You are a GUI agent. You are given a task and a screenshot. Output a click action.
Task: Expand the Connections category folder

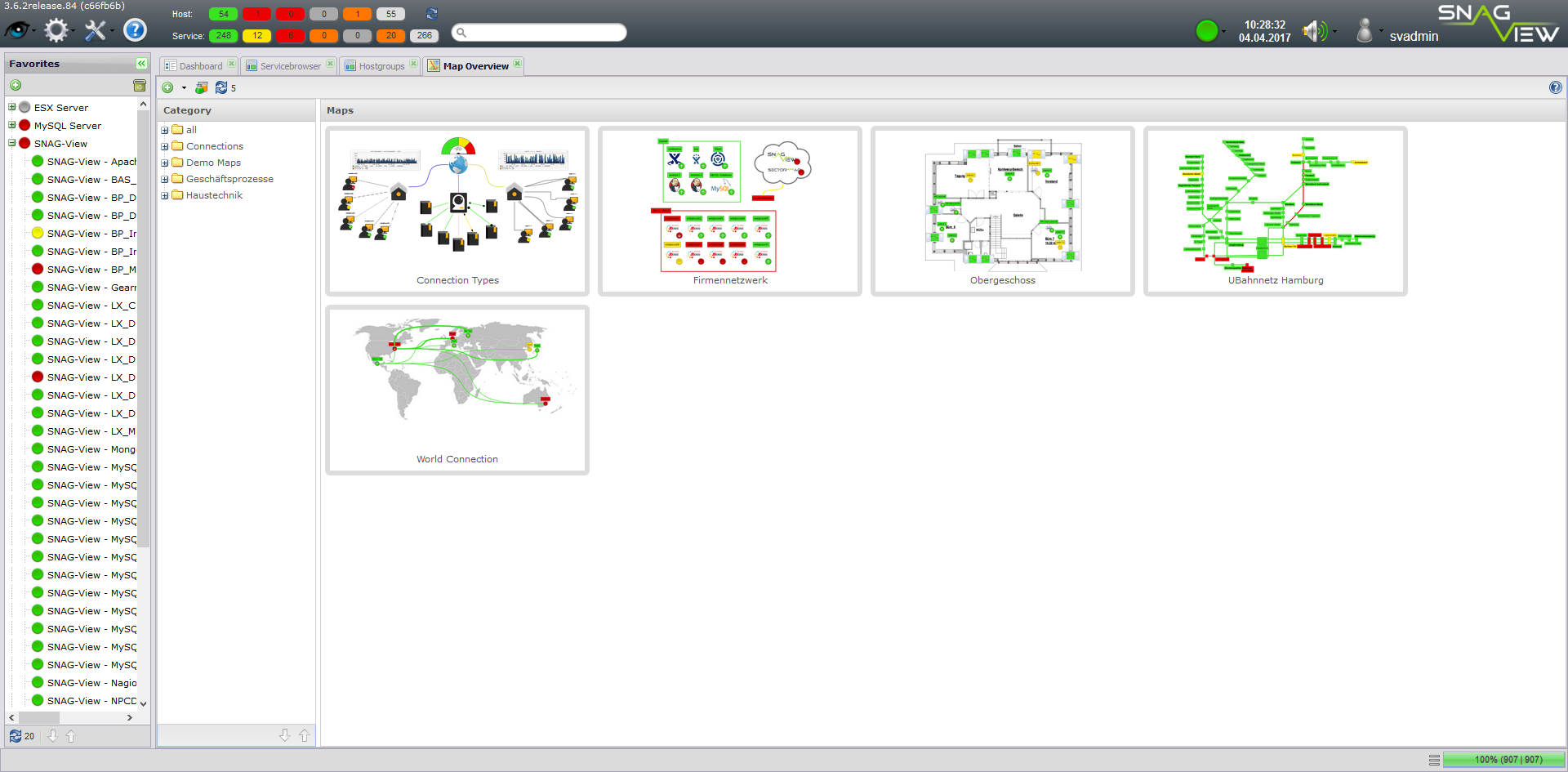pyautogui.click(x=165, y=146)
